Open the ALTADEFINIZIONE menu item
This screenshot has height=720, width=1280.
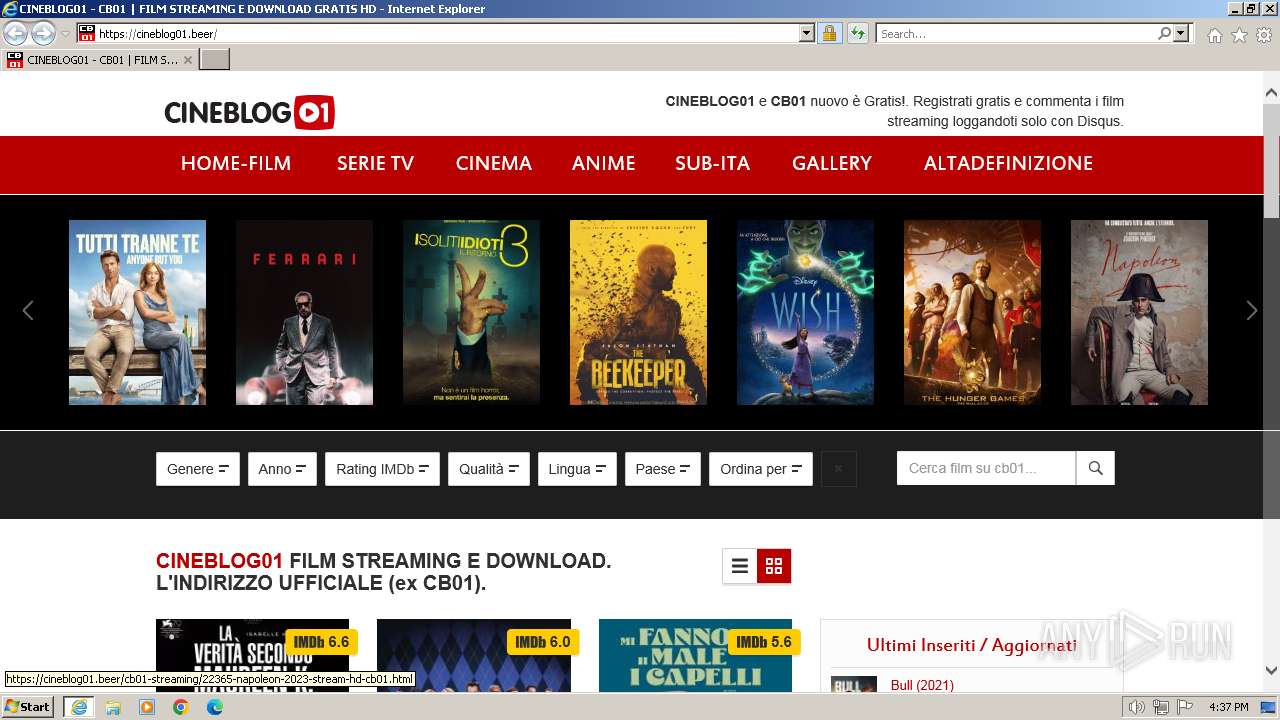point(1008,163)
